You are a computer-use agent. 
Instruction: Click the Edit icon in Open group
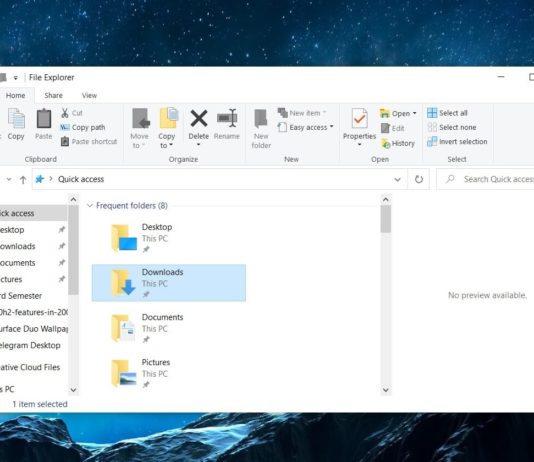tap(385, 128)
